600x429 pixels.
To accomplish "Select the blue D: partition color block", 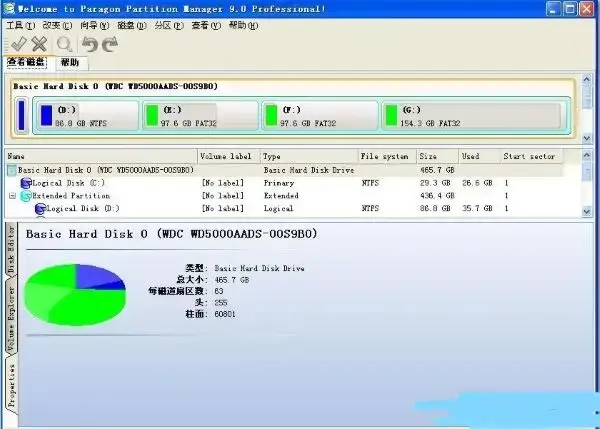I will click(46, 115).
